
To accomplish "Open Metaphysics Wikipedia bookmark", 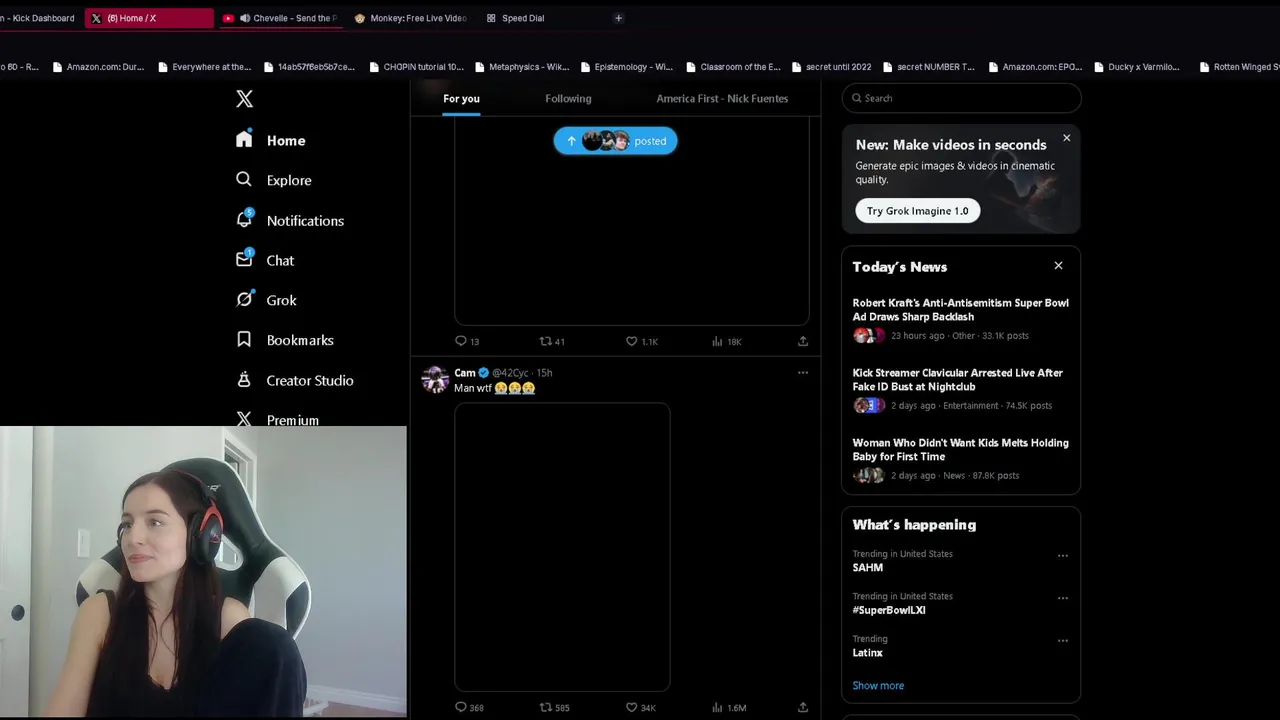I will coord(522,67).
